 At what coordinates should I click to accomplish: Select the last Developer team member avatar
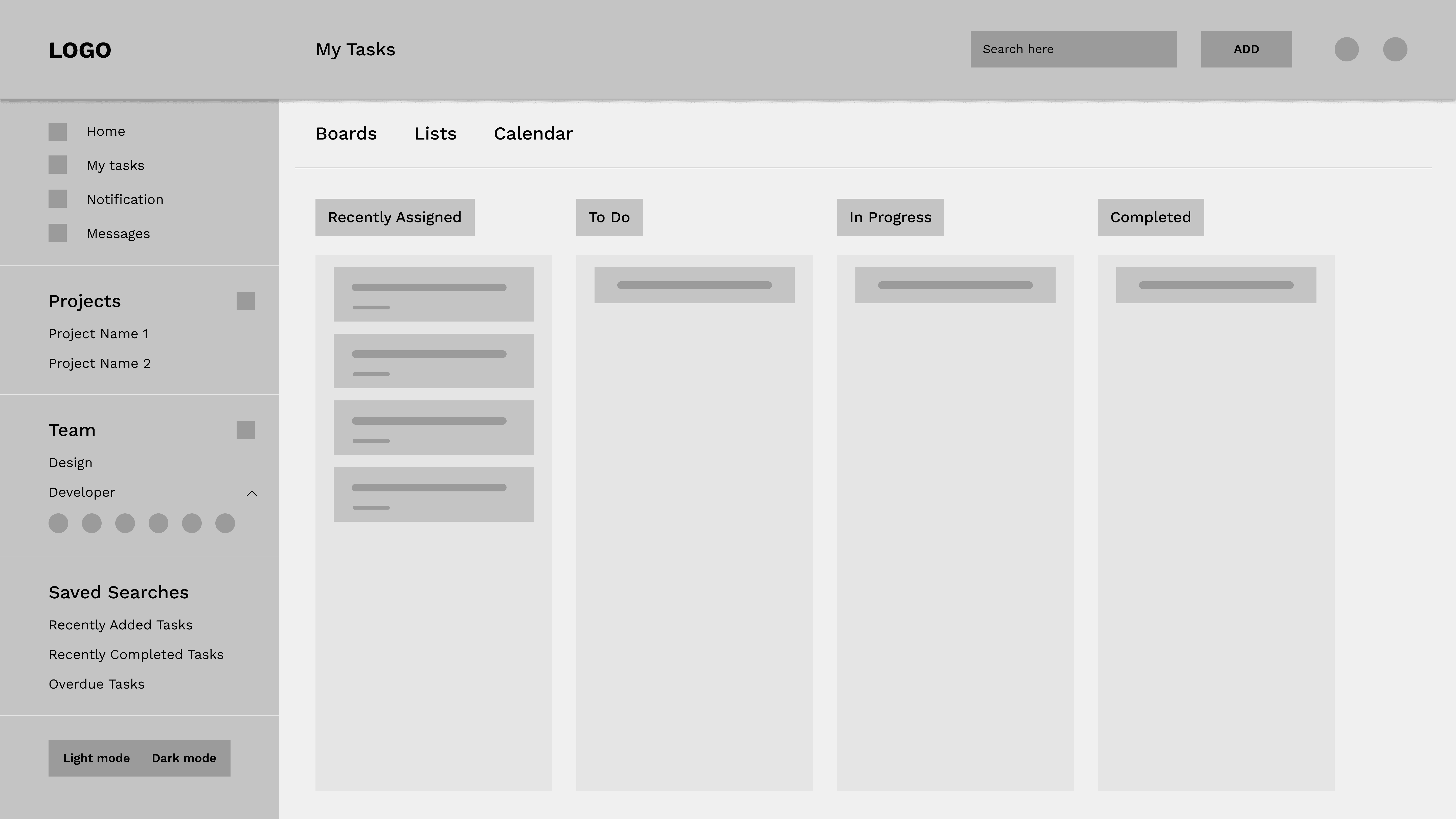click(x=225, y=524)
